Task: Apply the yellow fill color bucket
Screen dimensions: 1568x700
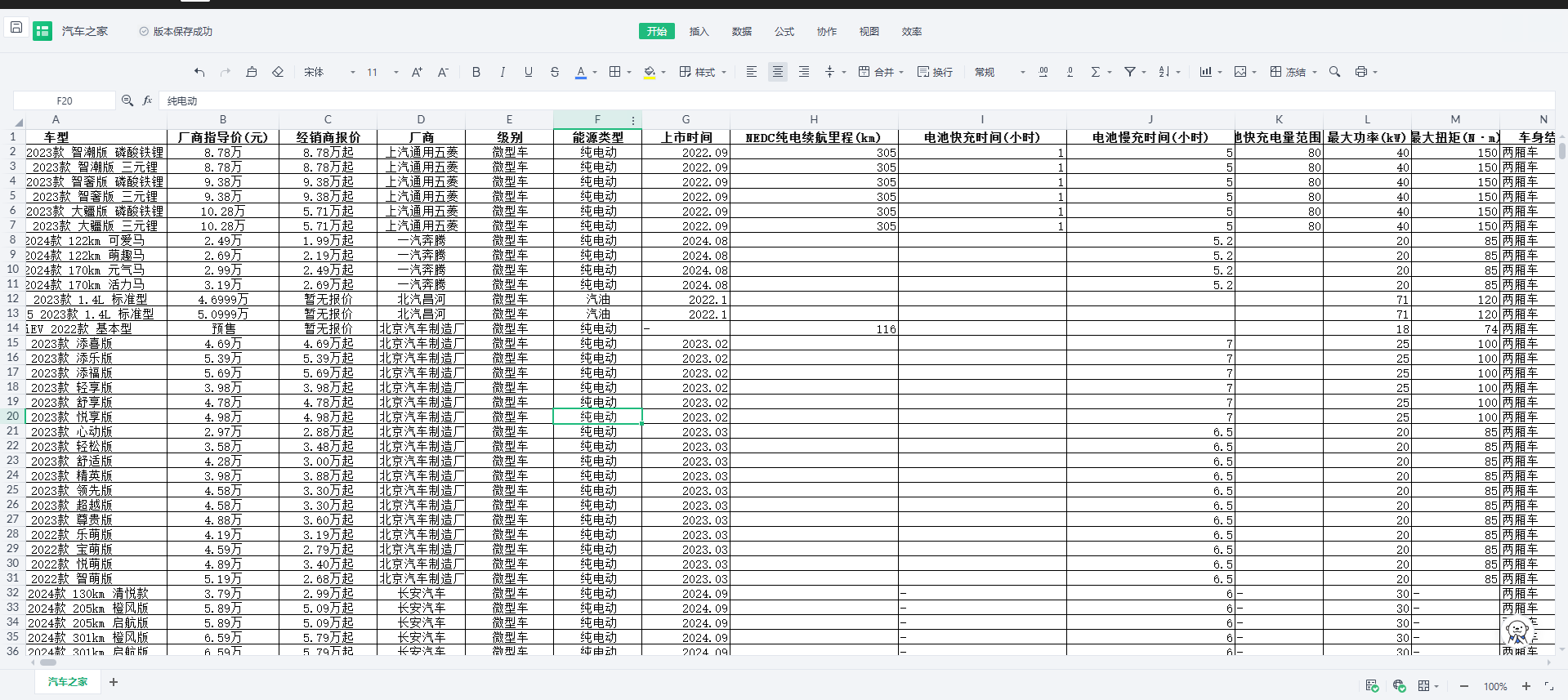Action: pyautogui.click(x=650, y=72)
